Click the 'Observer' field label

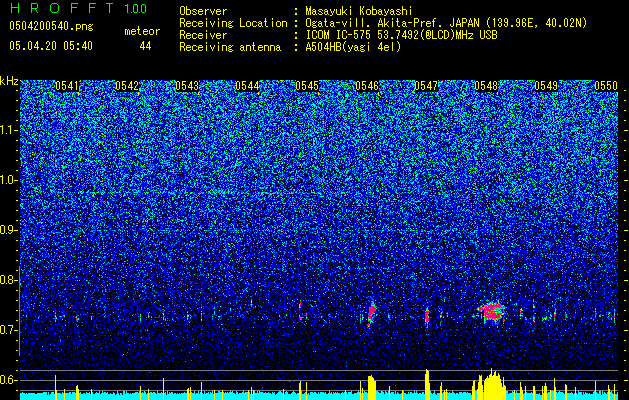[203, 11]
